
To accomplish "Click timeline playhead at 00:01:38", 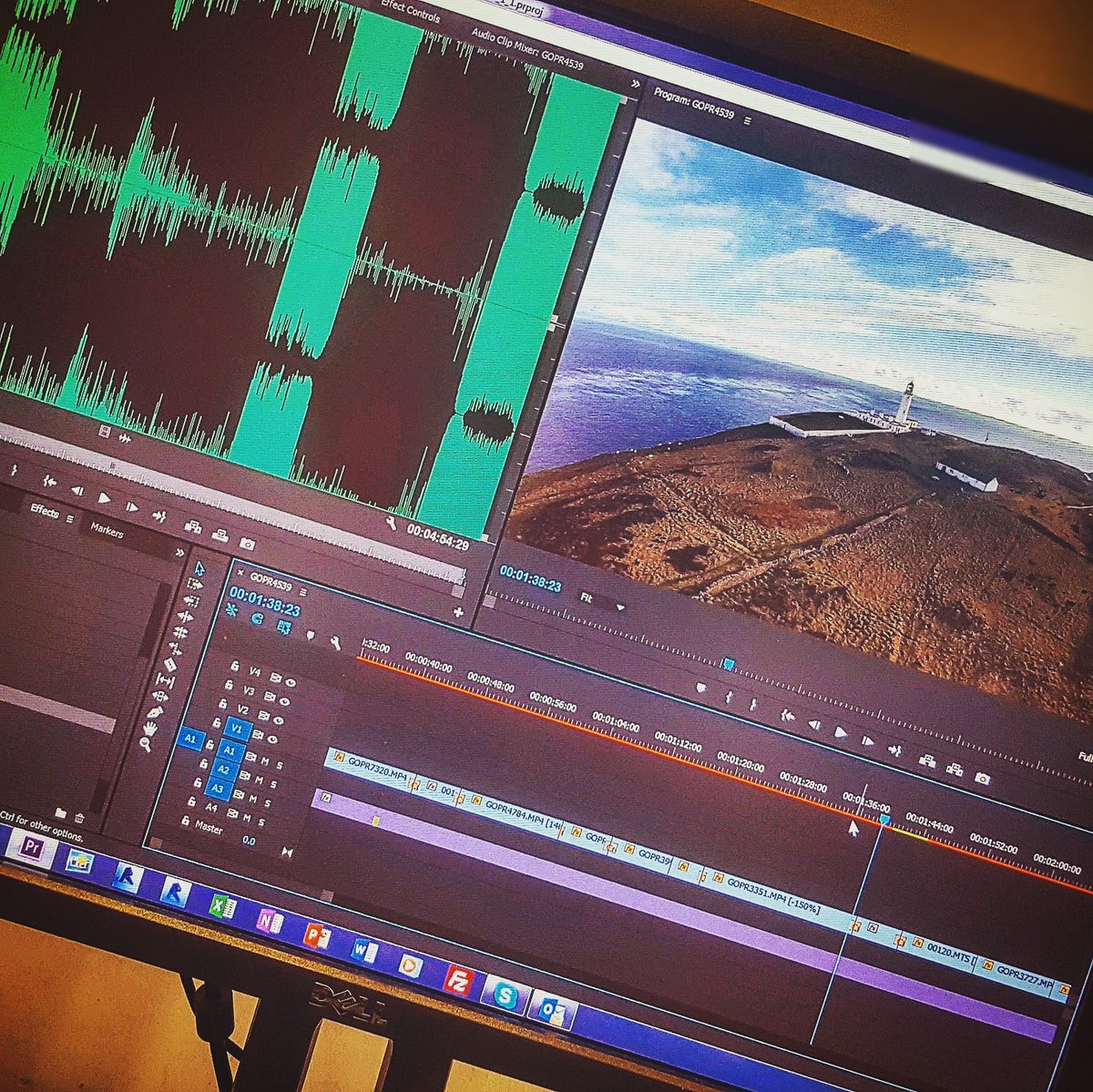I will pyautogui.click(x=884, y=820).
